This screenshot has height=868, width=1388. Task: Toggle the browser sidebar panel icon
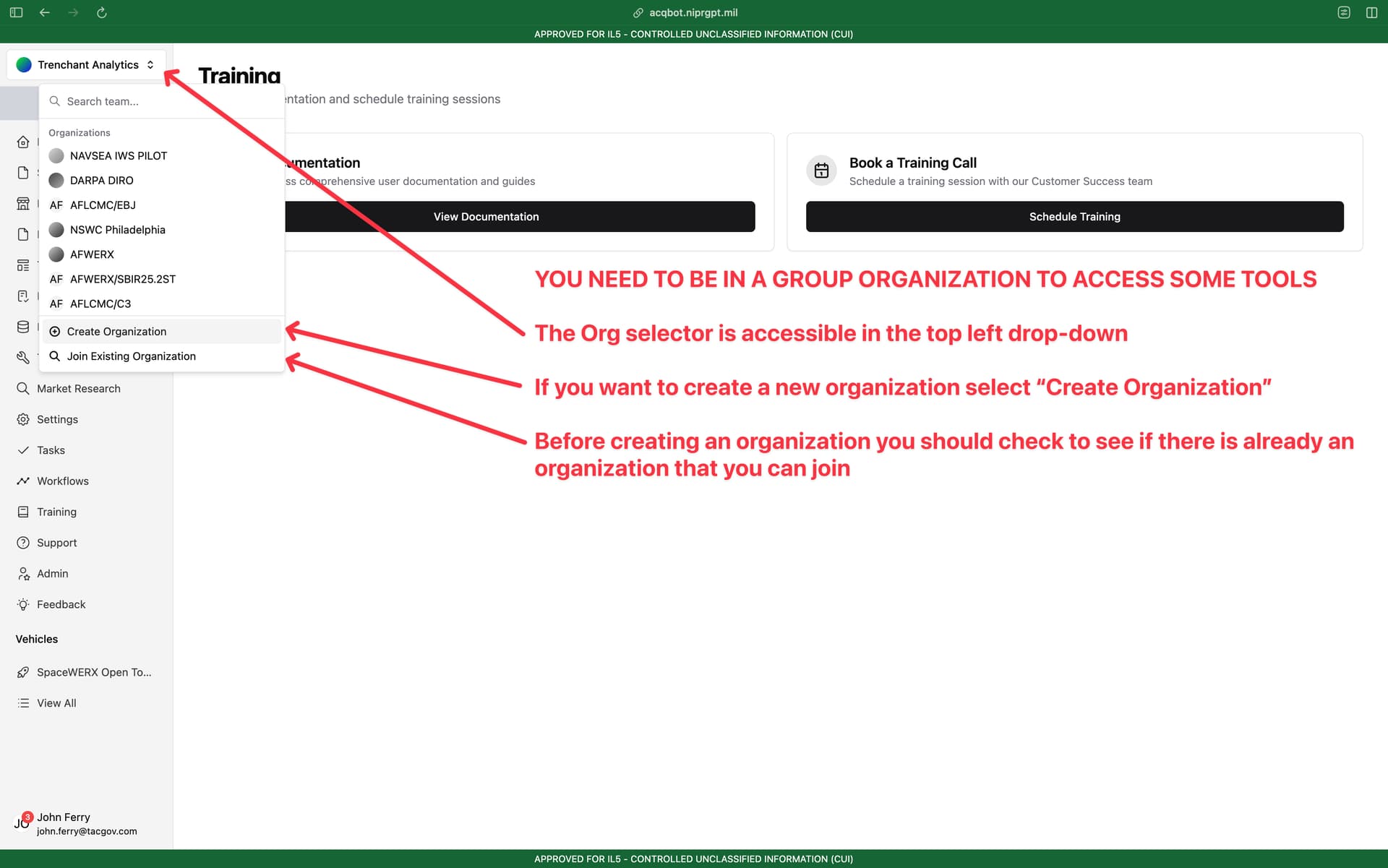(16, 12)
